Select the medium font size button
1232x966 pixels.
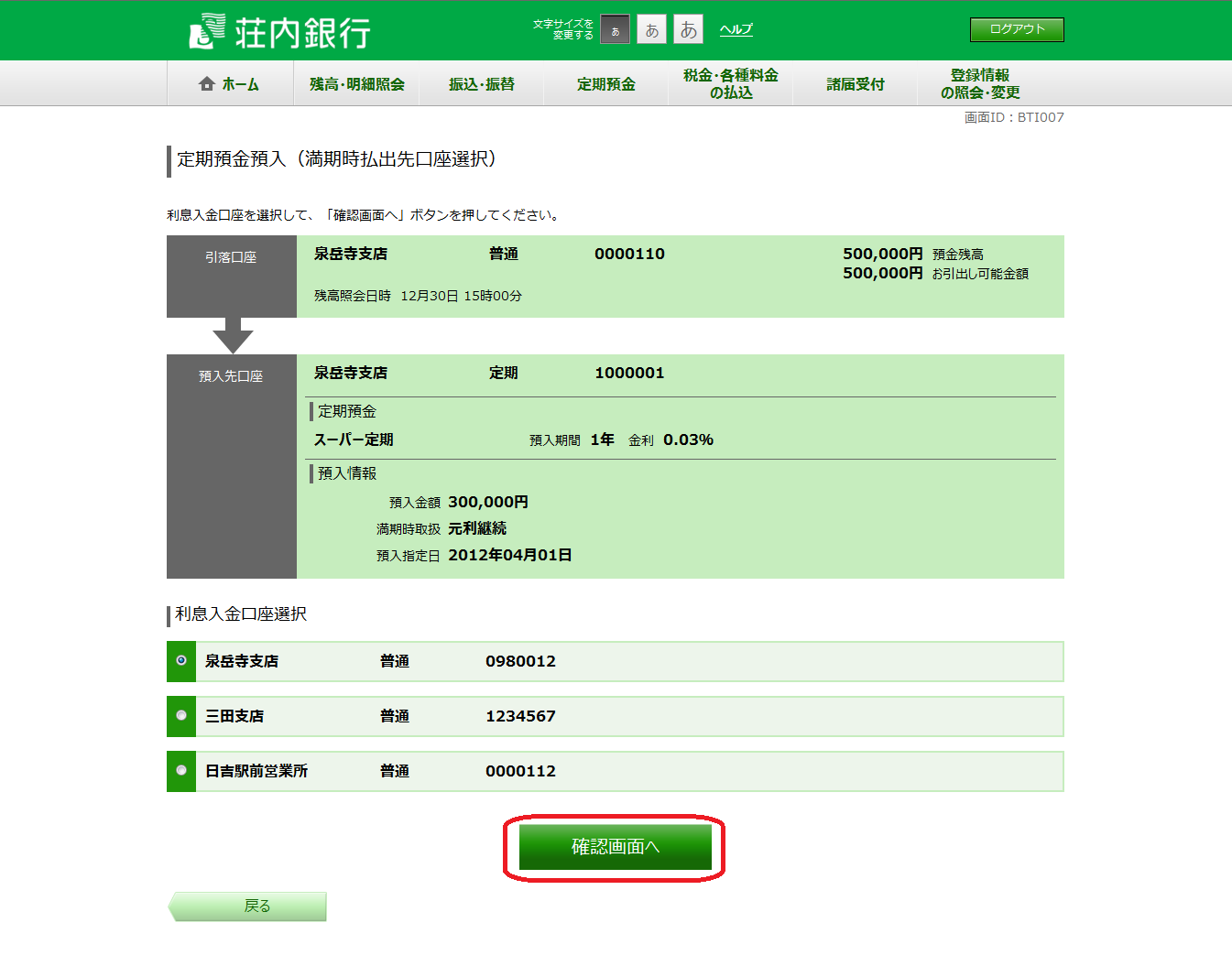point(651,30)
